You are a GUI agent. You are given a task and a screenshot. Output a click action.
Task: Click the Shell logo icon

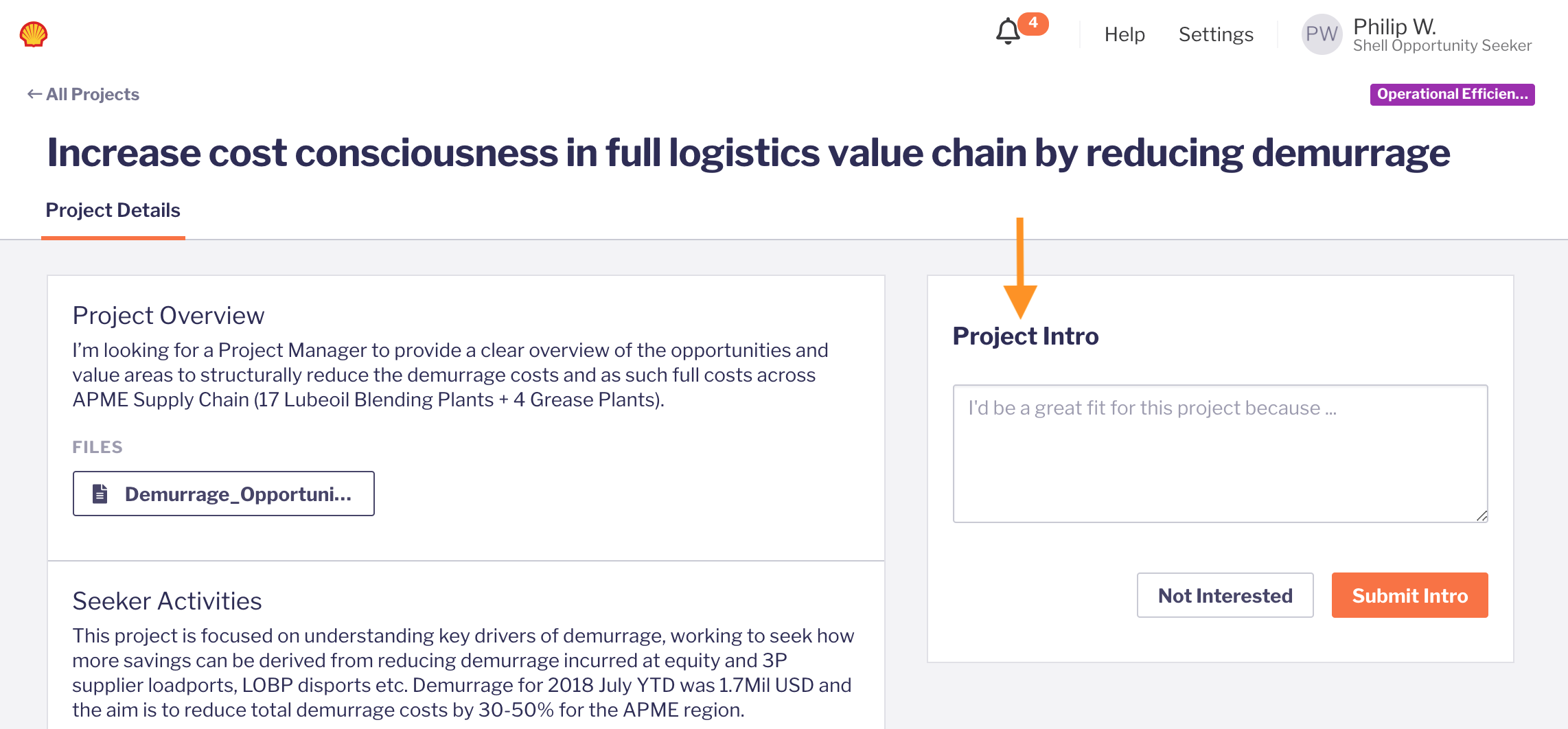(33, 34)
